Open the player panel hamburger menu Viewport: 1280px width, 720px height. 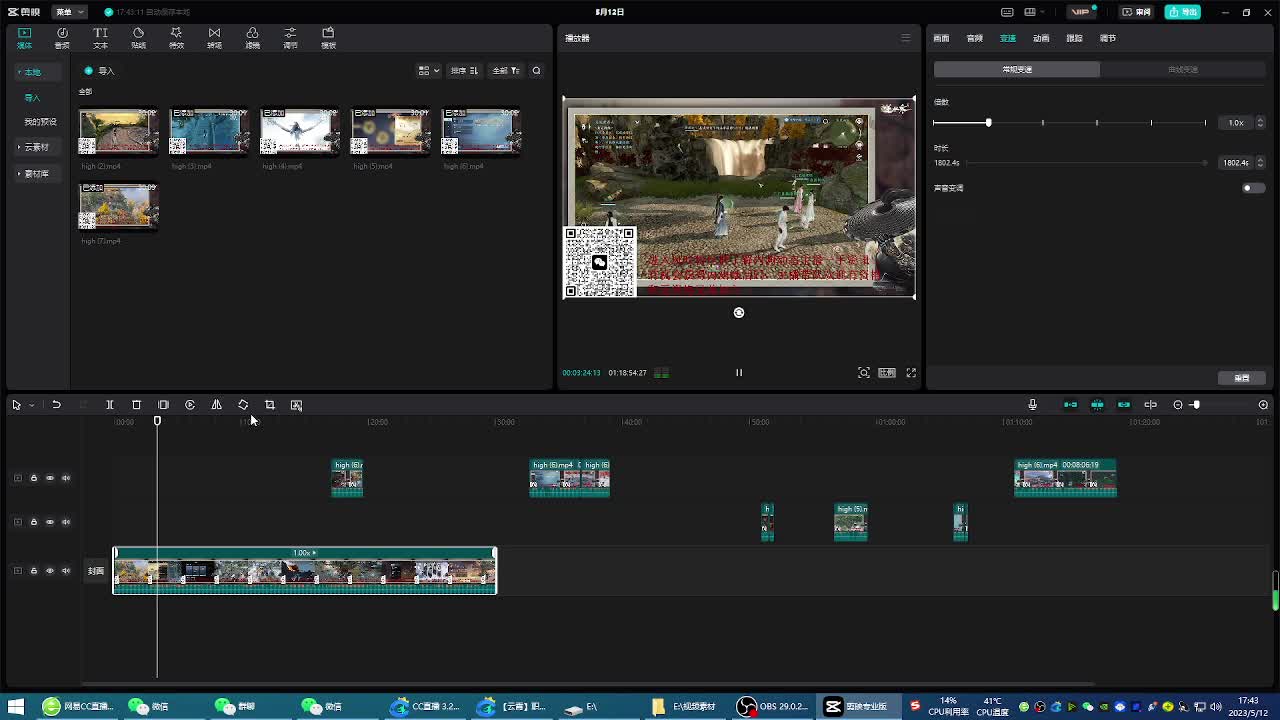(906, 38)
